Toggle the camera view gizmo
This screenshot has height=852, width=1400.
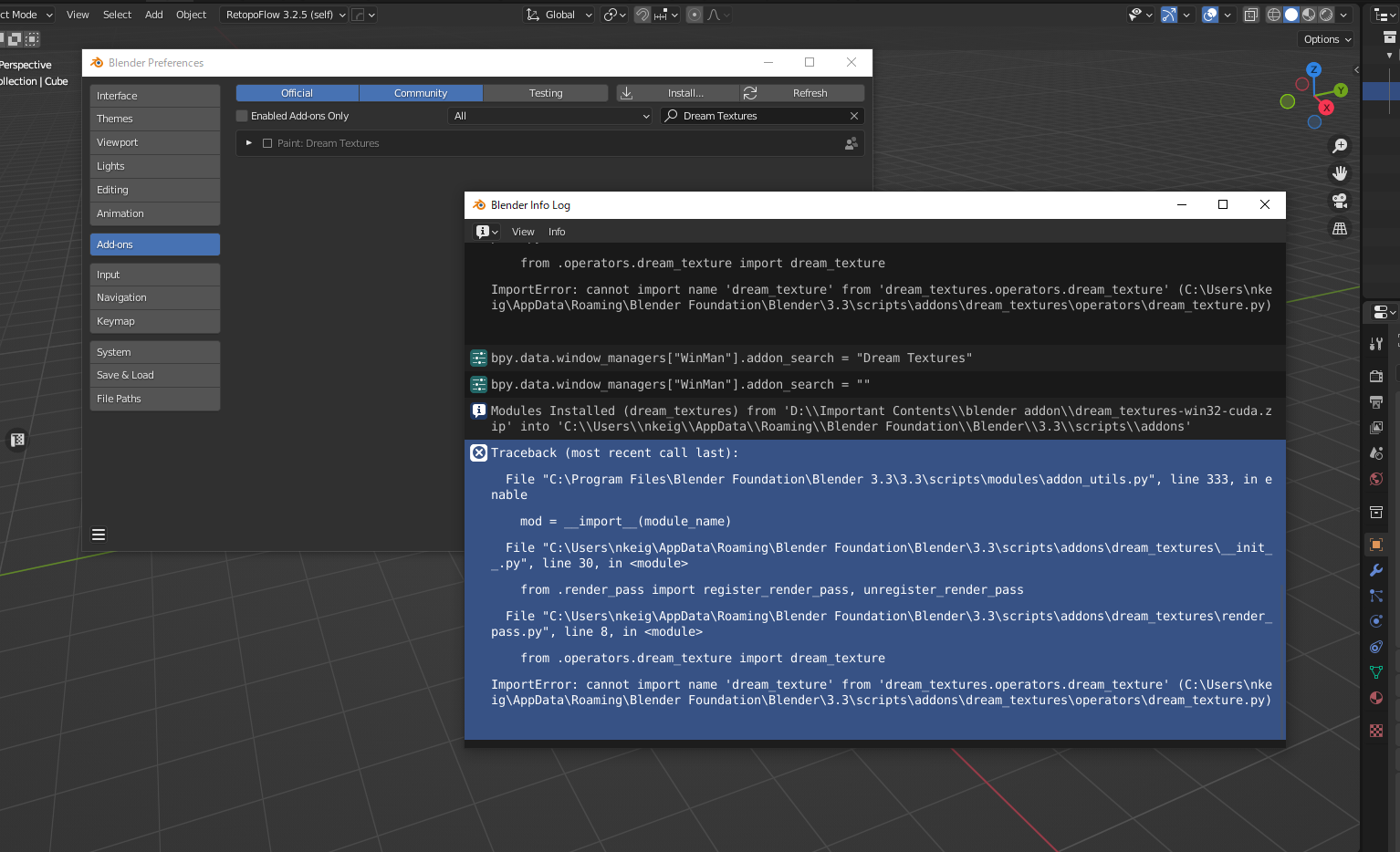pyautogui.click(x=1340, y=201)
